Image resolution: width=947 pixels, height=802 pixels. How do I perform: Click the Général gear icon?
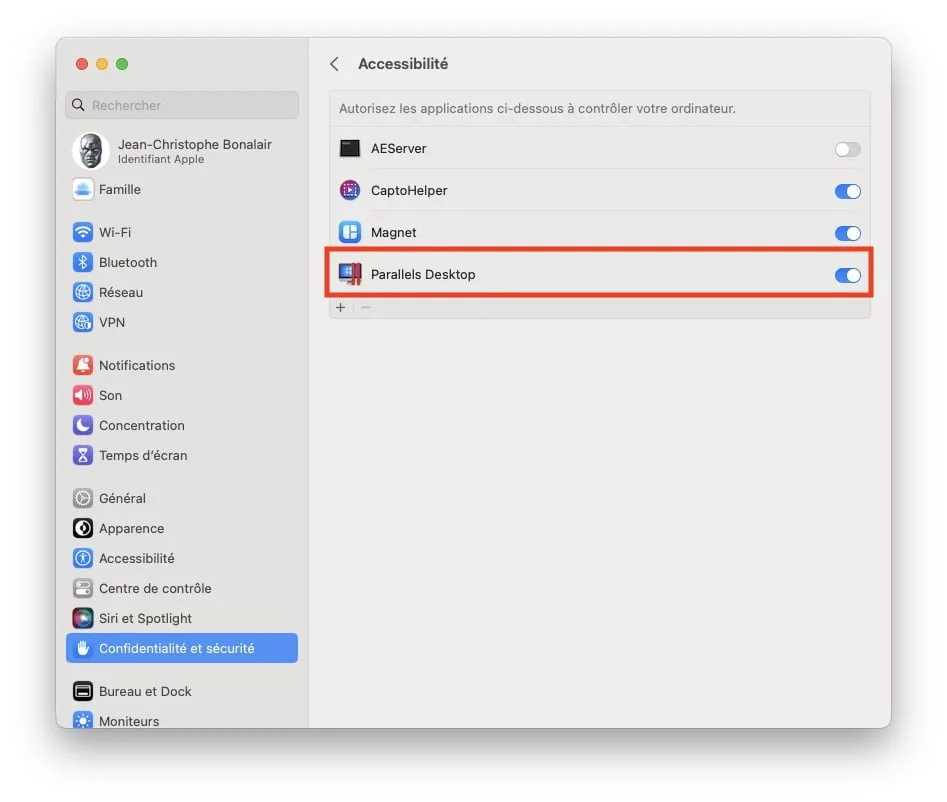(x=83, y=498)
